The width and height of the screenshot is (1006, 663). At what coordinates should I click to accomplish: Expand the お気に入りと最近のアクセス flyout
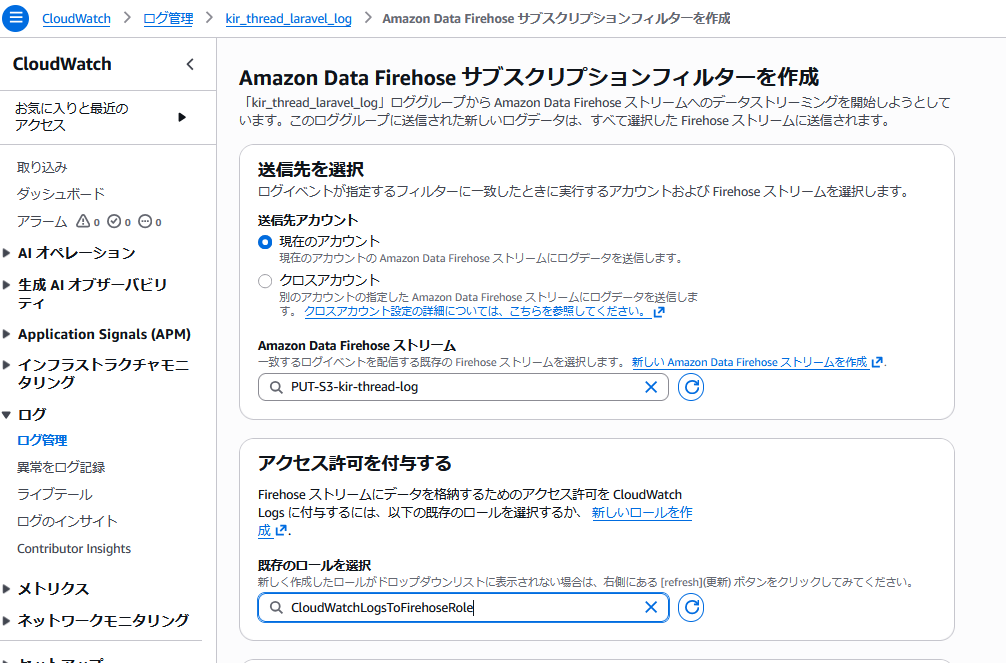pos(182,117)
